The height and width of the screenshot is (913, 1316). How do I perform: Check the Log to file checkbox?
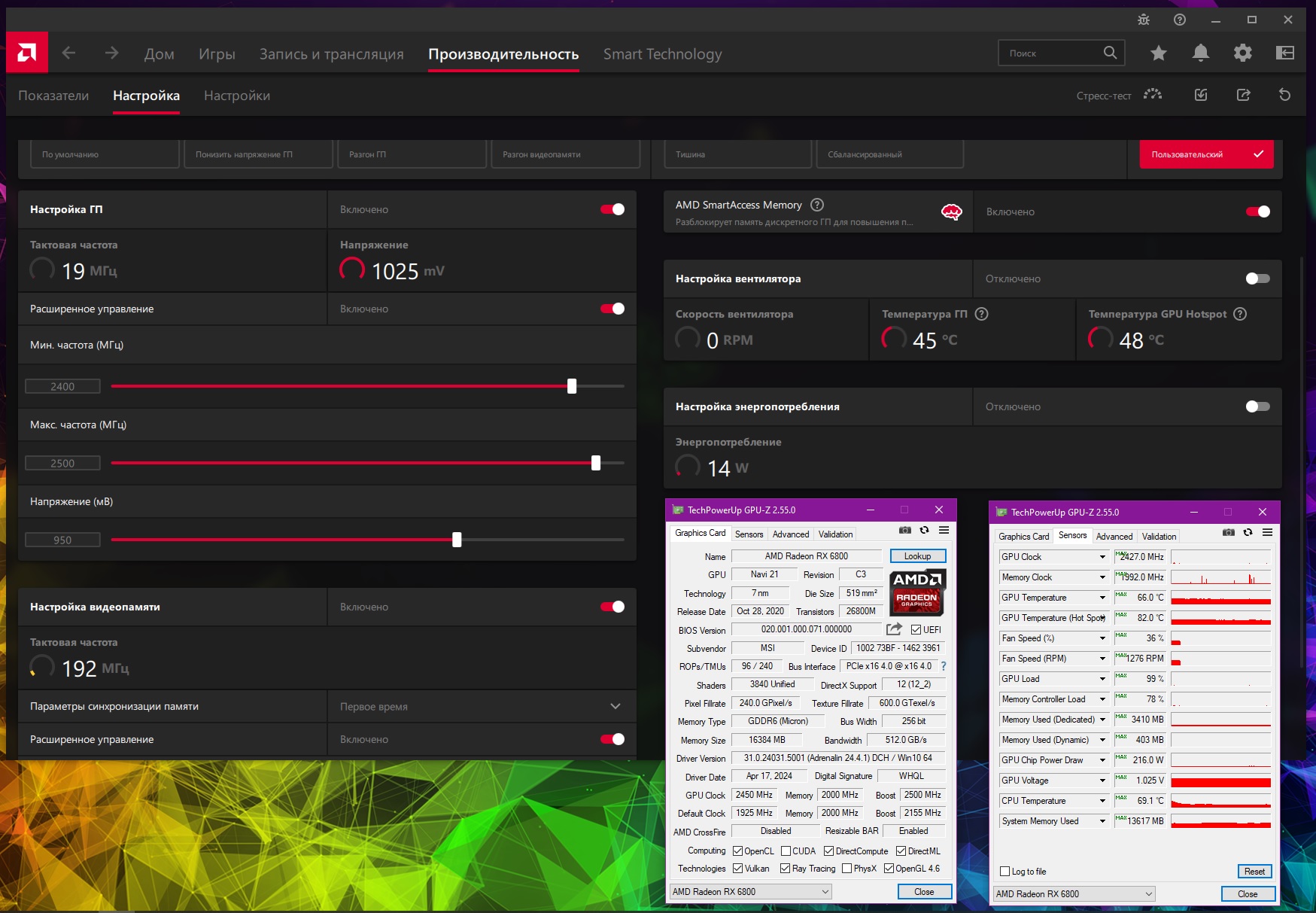1004,872
